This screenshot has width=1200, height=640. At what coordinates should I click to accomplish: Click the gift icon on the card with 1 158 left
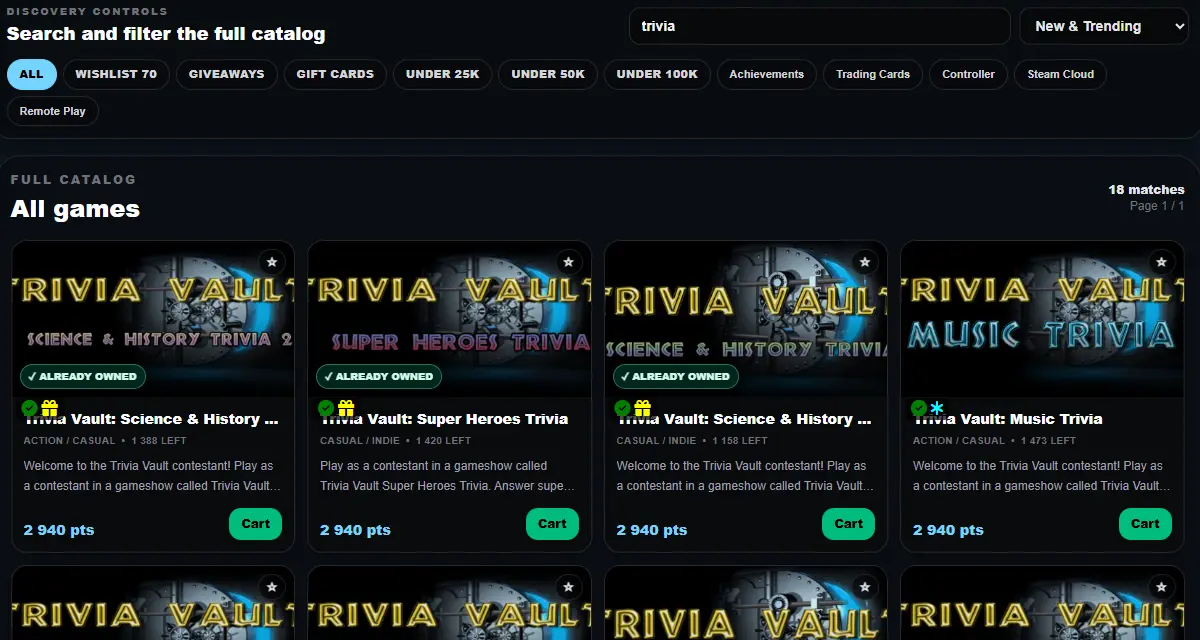point(643,408)
